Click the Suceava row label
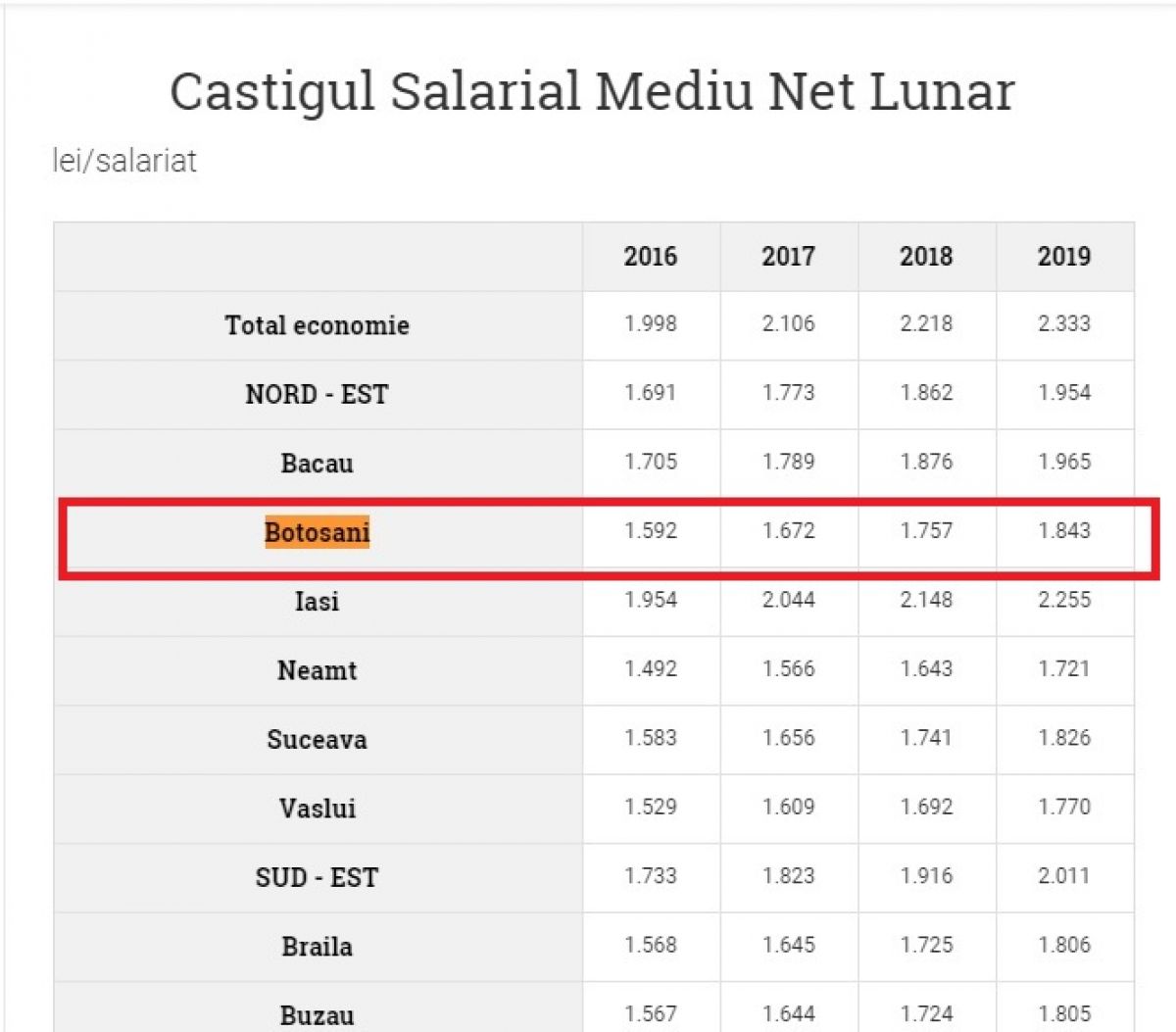The image size is (1176, 1032). (x=317, y=739)
